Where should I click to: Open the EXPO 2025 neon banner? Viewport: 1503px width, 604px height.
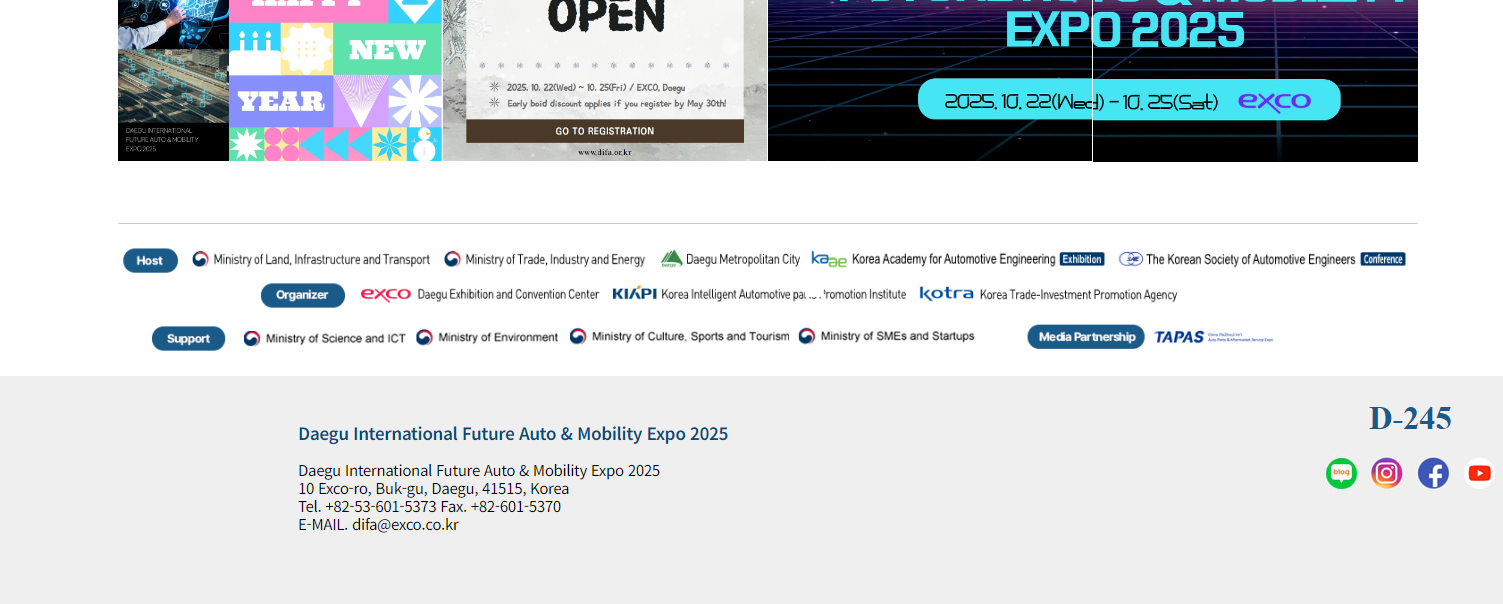pyautogui.click(x=1093, y=80)
